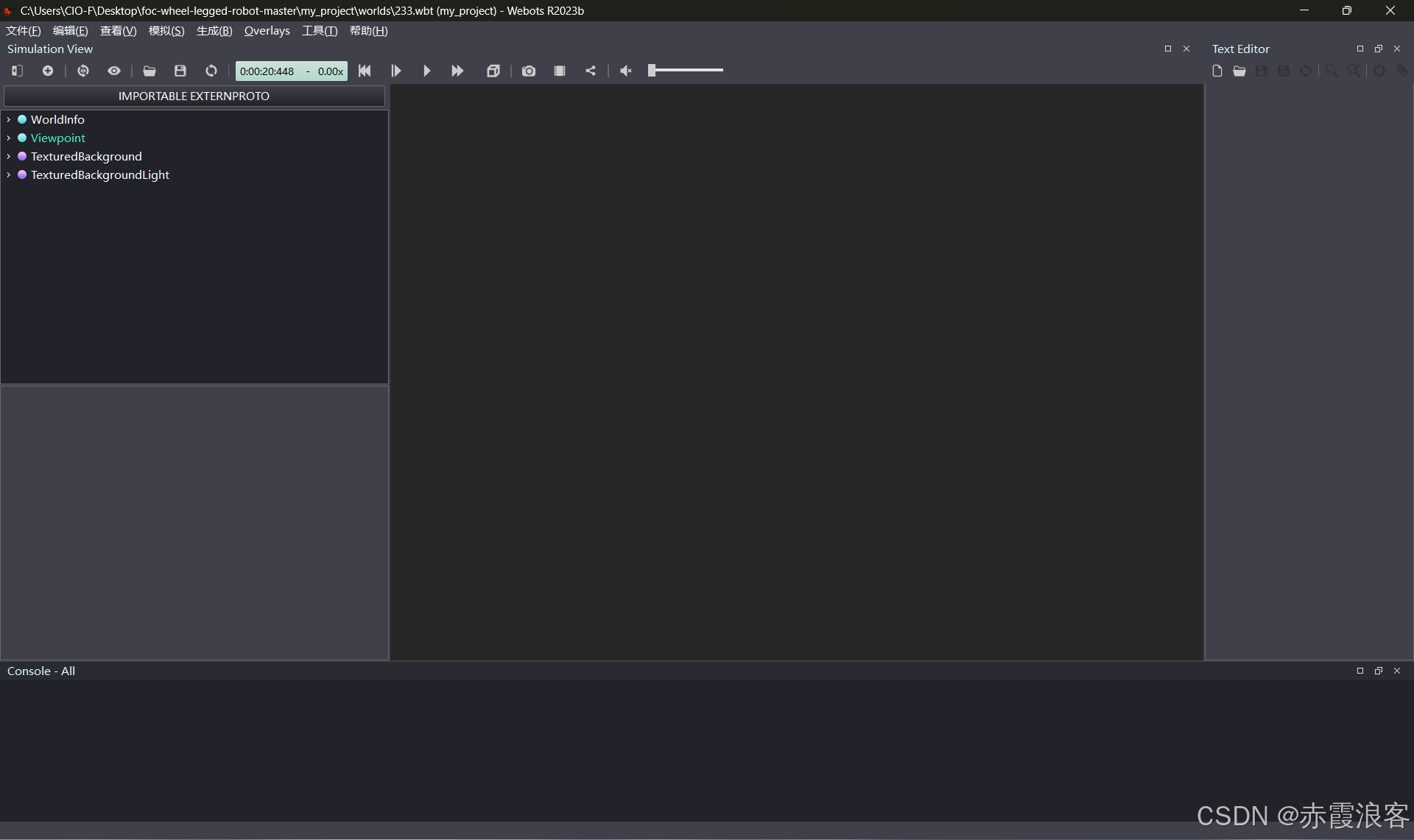The height and width of the screenshot is (840, 1414).
Task: Click the IMPORTABLE EXTERNPROTO button
Action: coord(194,96)
